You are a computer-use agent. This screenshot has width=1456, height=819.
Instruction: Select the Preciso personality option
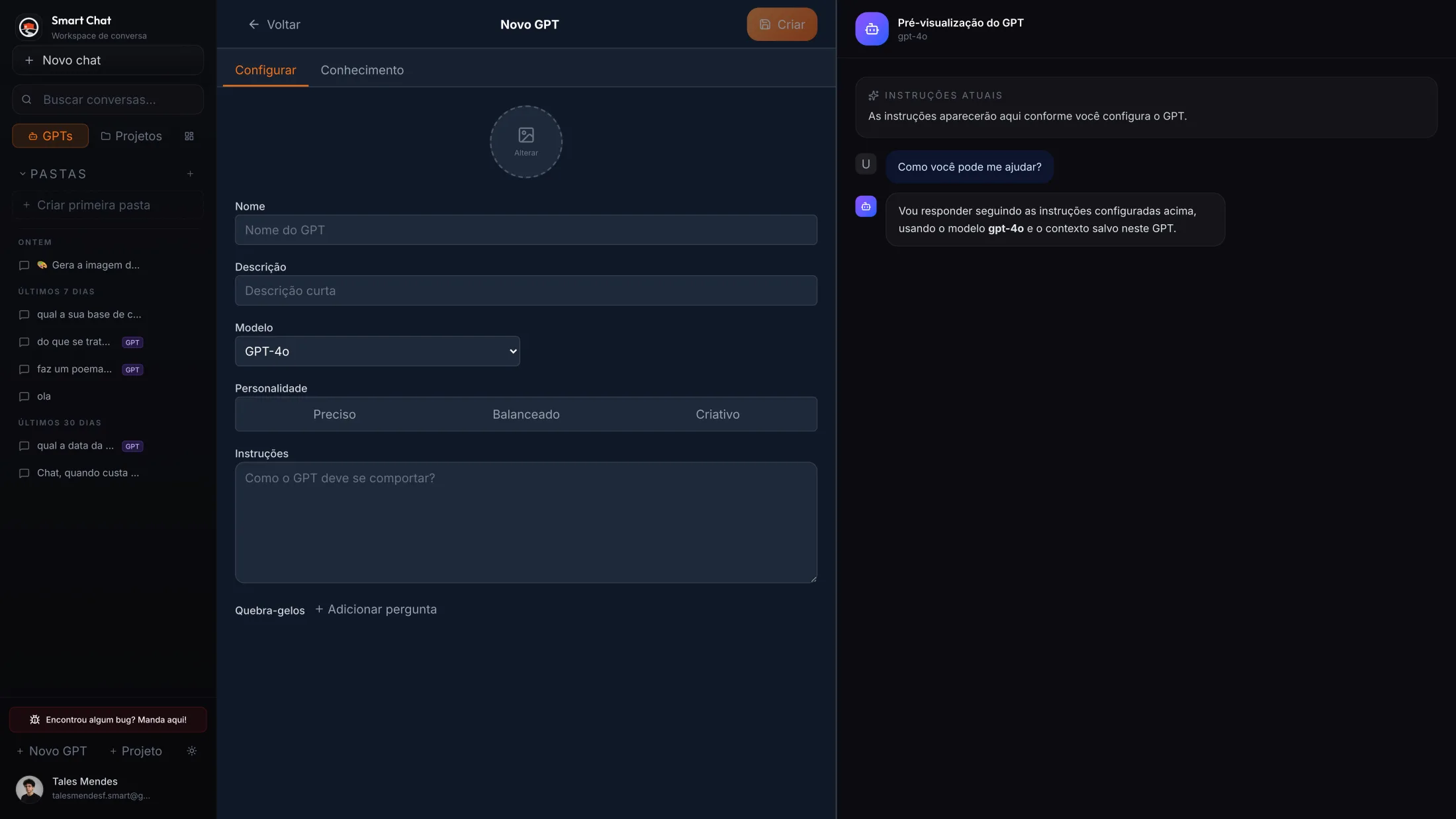click(334, 414)
